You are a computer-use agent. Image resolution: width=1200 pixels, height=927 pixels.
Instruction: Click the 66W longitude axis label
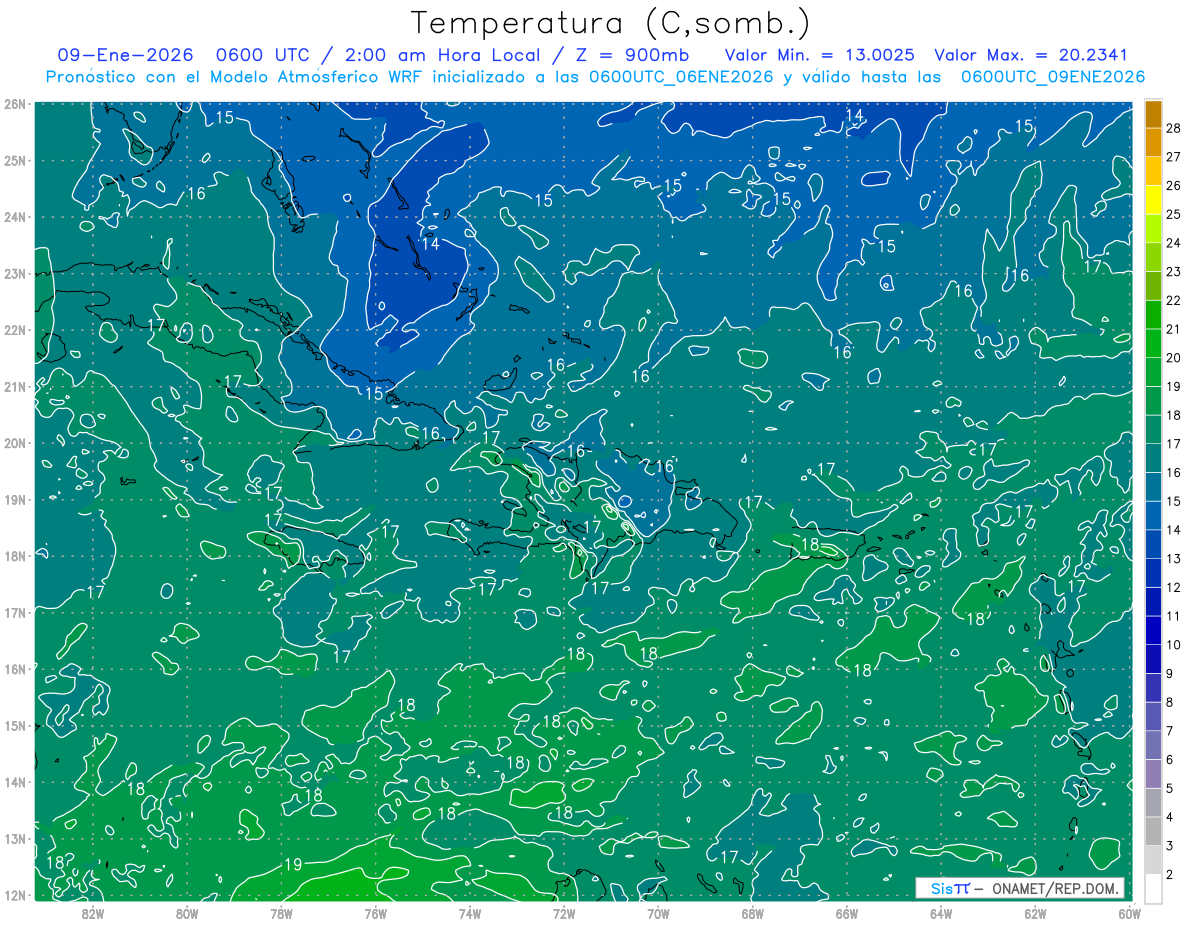(x=847, y=913)
